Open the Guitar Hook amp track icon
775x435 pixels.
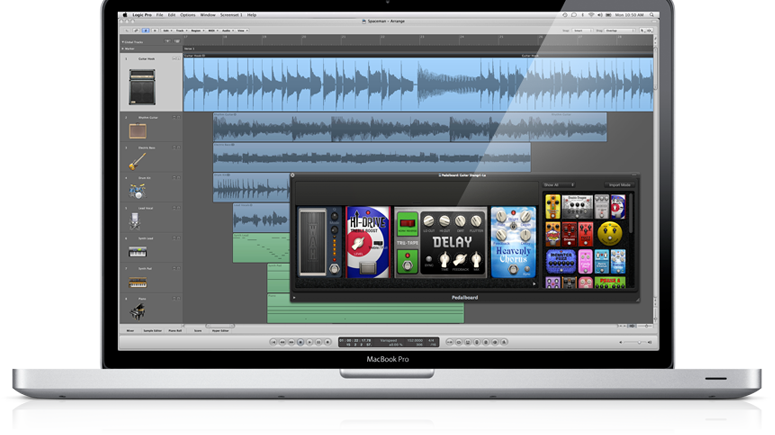pos(142,87)
